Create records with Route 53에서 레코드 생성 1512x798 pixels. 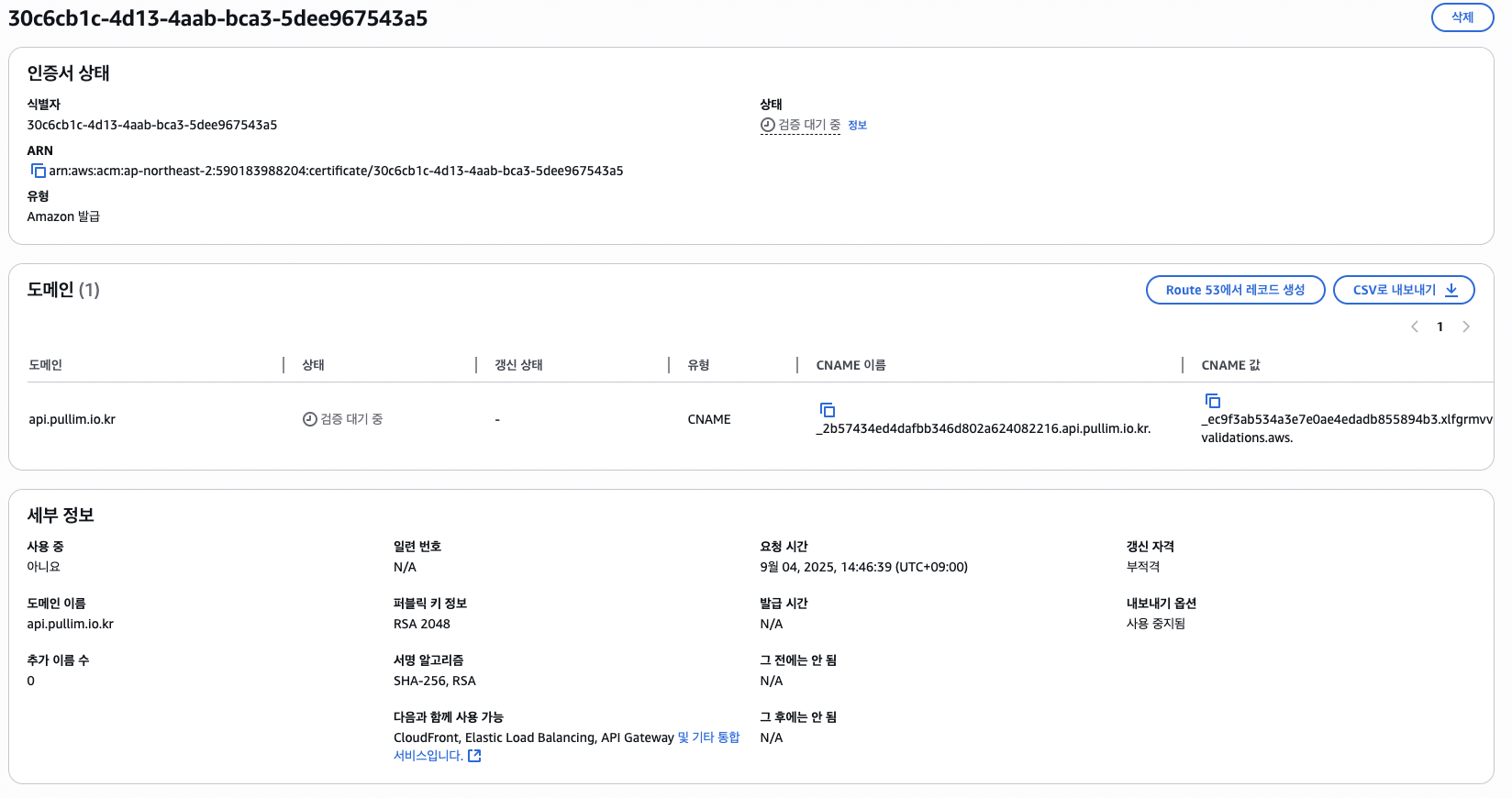coord(1235,290)
